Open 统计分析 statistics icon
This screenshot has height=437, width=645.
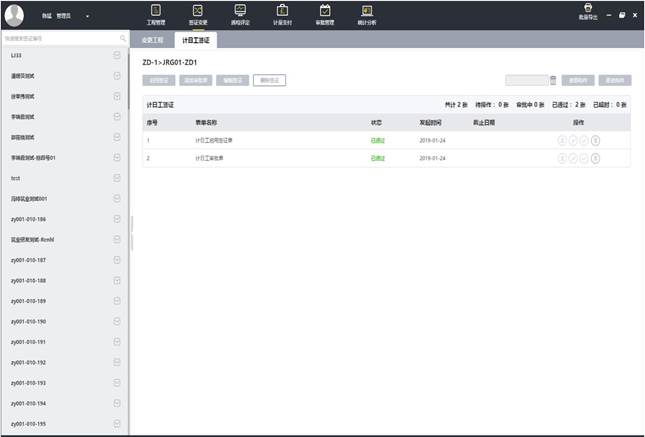click(x=365, y=13)
